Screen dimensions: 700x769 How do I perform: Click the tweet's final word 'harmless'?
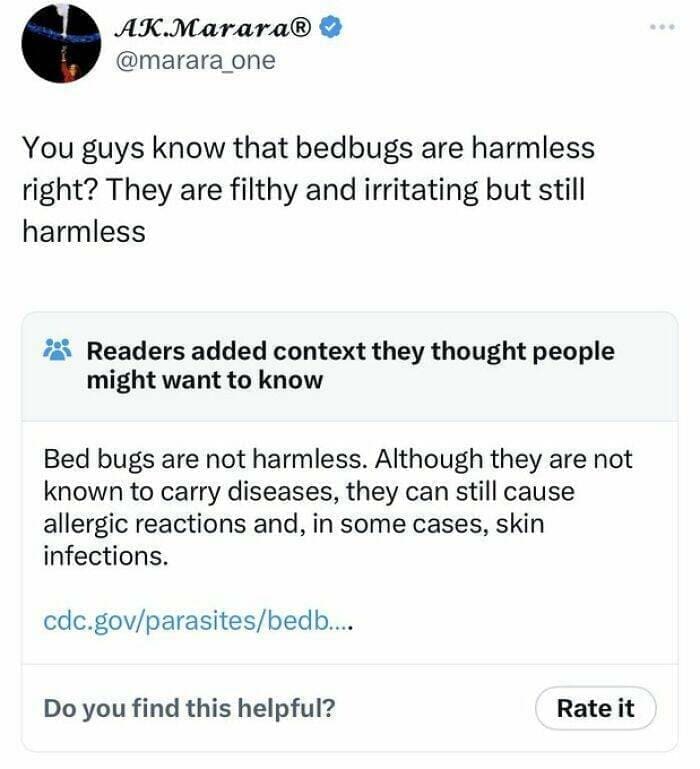pyautogui.click(x=84, y=231)
